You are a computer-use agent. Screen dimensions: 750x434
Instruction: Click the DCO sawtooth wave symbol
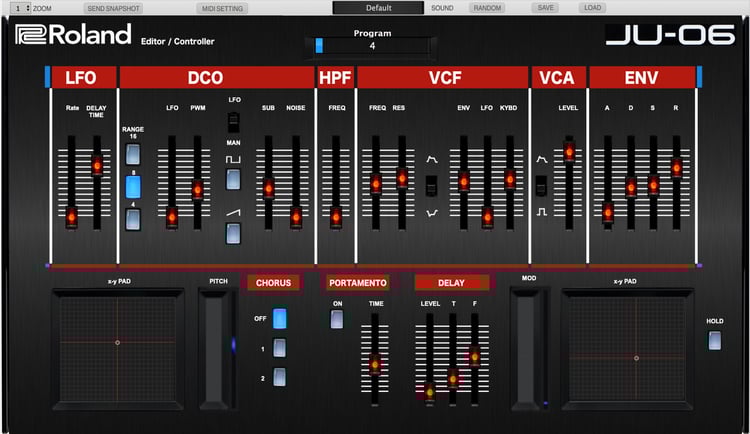[x=233, y=212]
